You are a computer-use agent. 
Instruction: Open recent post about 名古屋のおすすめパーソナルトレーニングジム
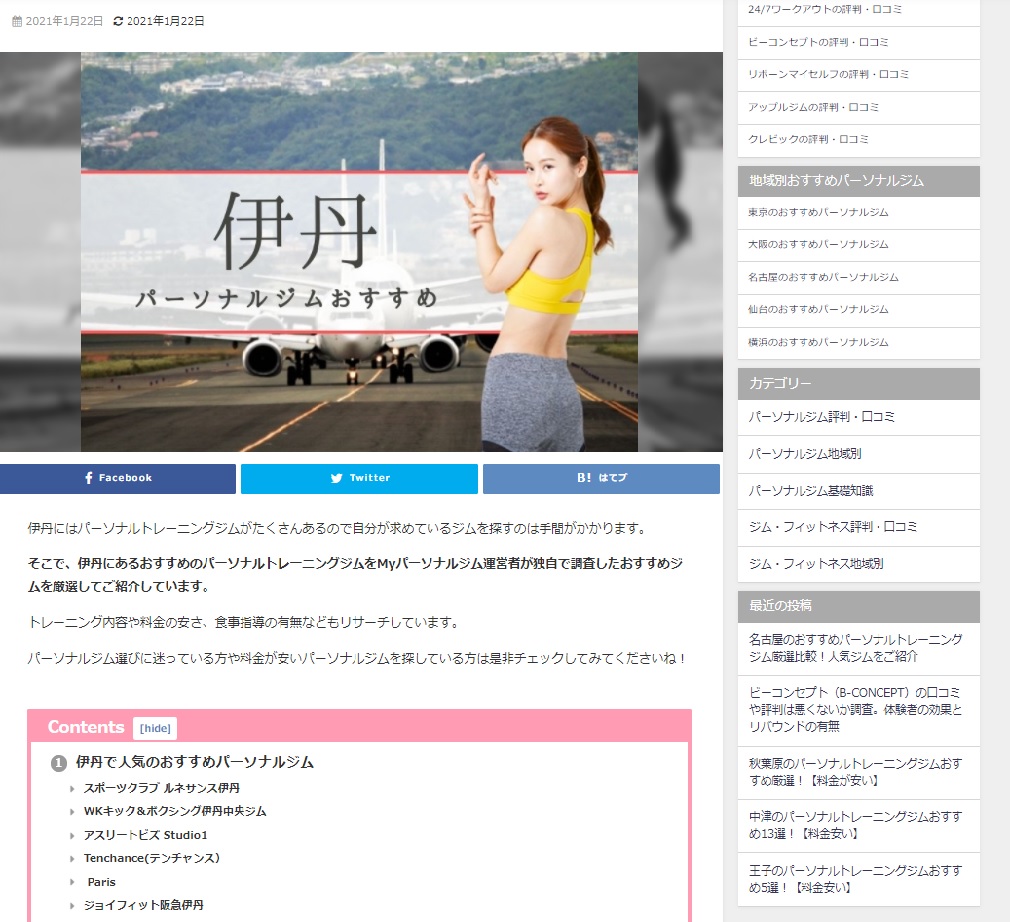(855, 648)
